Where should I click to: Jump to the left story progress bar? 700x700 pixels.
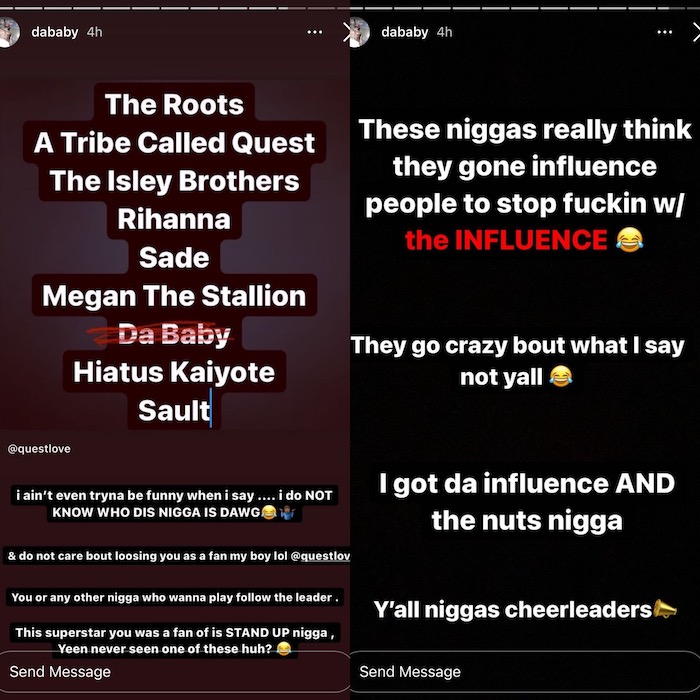tap(175, 8)
